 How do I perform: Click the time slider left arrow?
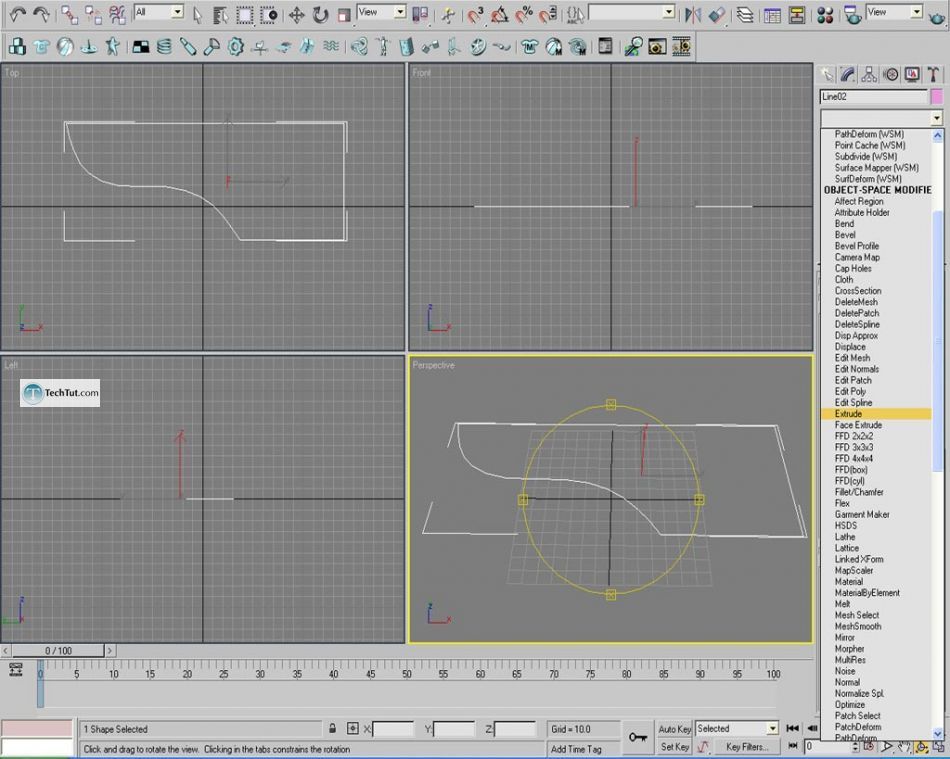(x=5, y=651)
